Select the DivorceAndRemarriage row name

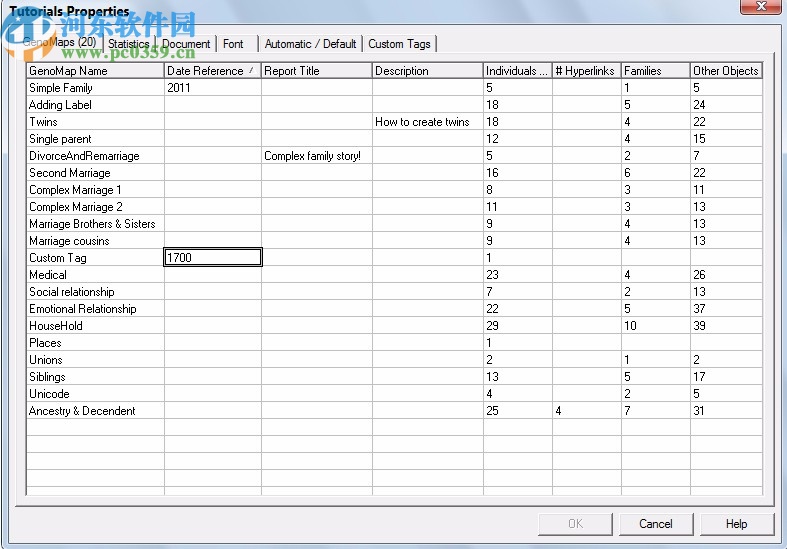[x=84, y=156]
